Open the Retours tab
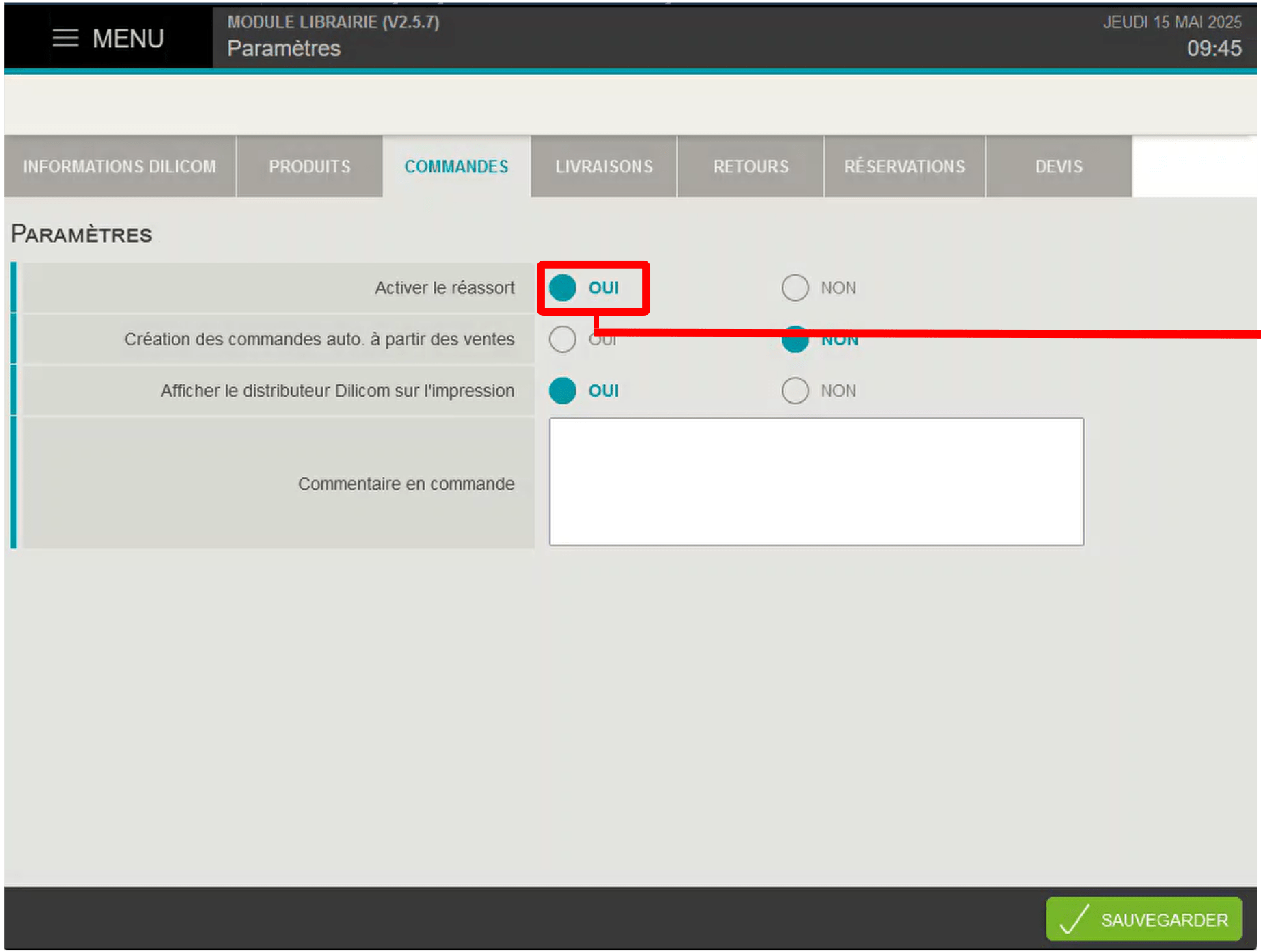 coord(751,166)
